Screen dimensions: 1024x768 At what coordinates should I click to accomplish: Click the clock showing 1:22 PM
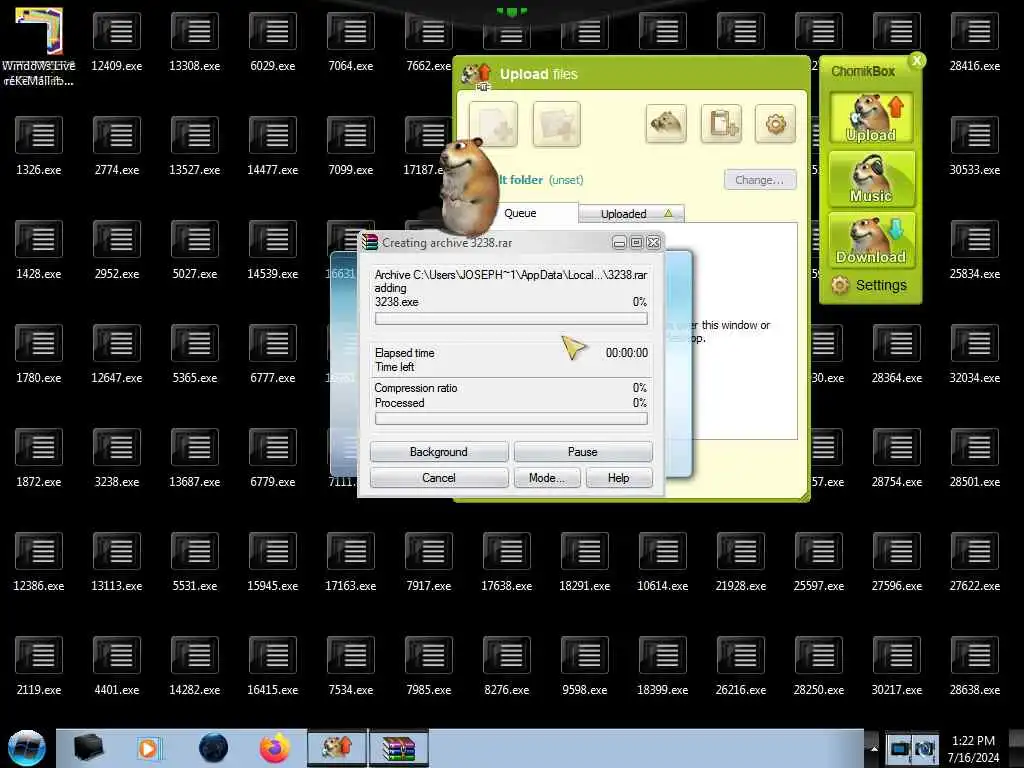tap(973, 741)
